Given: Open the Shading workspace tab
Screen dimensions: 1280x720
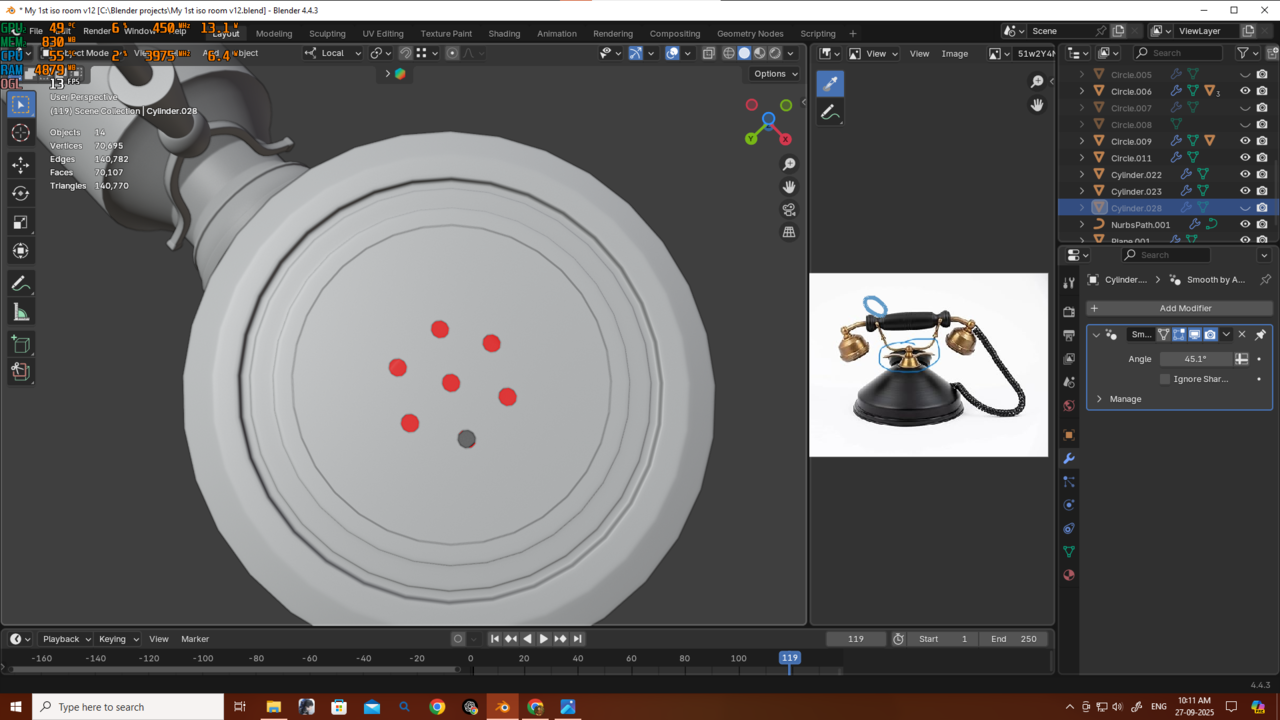Looking at the screenshot, I should (x=504, y=33).
